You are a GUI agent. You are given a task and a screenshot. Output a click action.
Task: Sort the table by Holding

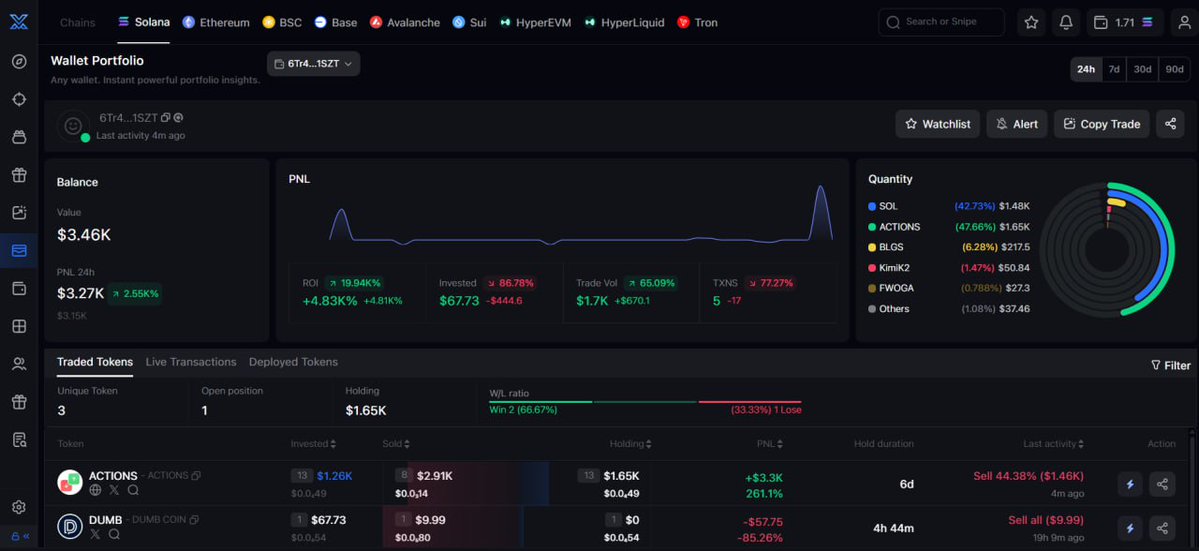pos(631,444)
